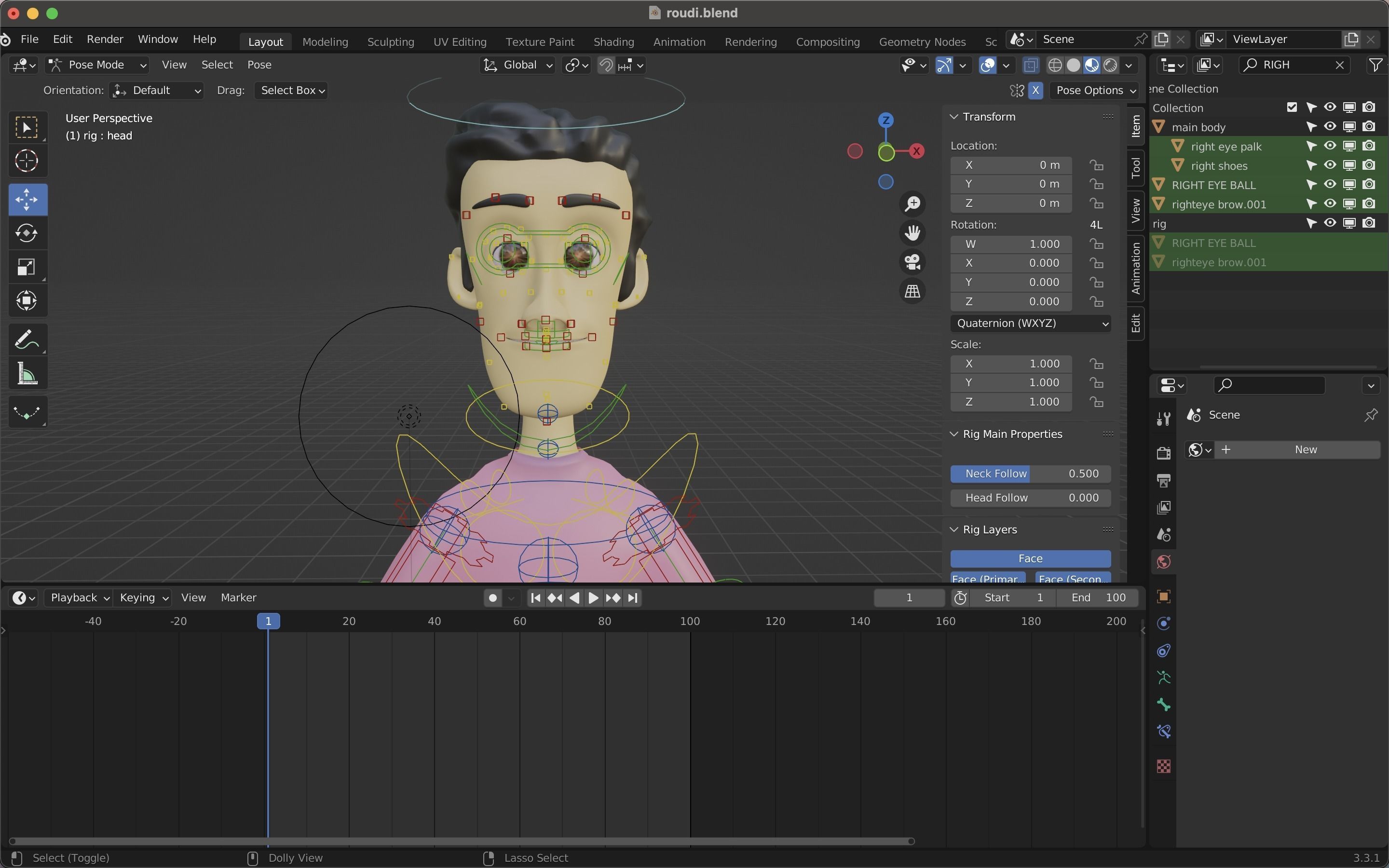Switch to the Shading workspace tab
Screen dimensions: 1389x868
(x=613, y=42)
